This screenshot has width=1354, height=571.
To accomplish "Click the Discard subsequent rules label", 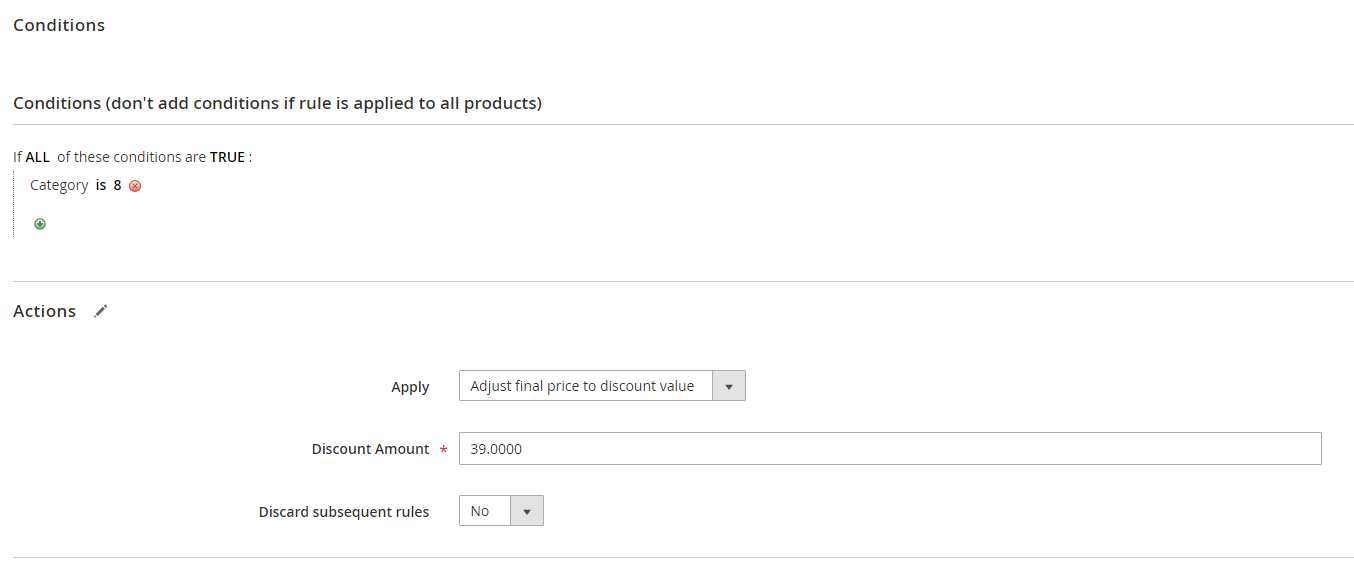I will (344, 512).
